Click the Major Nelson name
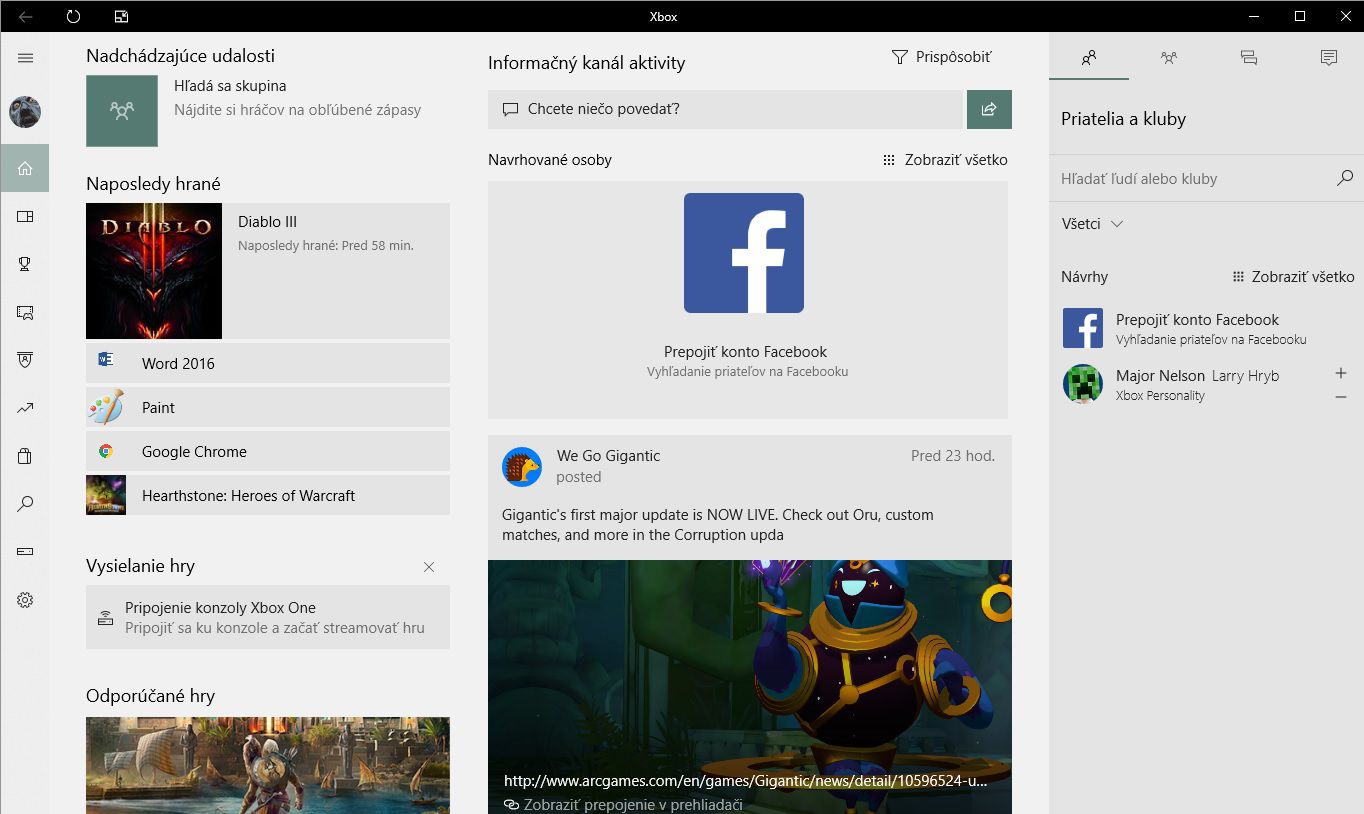Image resolution: width=1364 pixels, height=814 pixels. [x=1160, y=376]
